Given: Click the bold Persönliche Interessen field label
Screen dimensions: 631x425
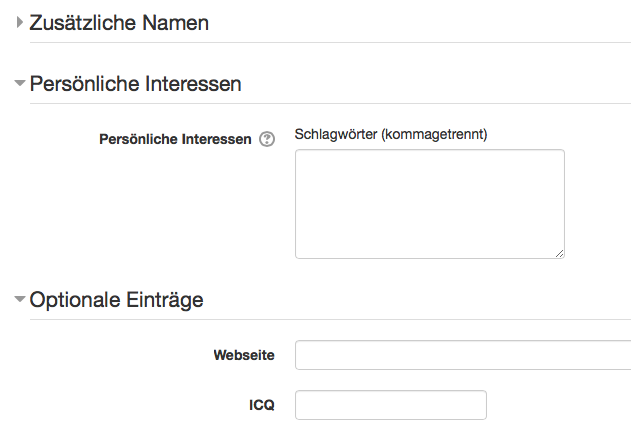Looking at the screenshot, I should (x=175, y=139).
